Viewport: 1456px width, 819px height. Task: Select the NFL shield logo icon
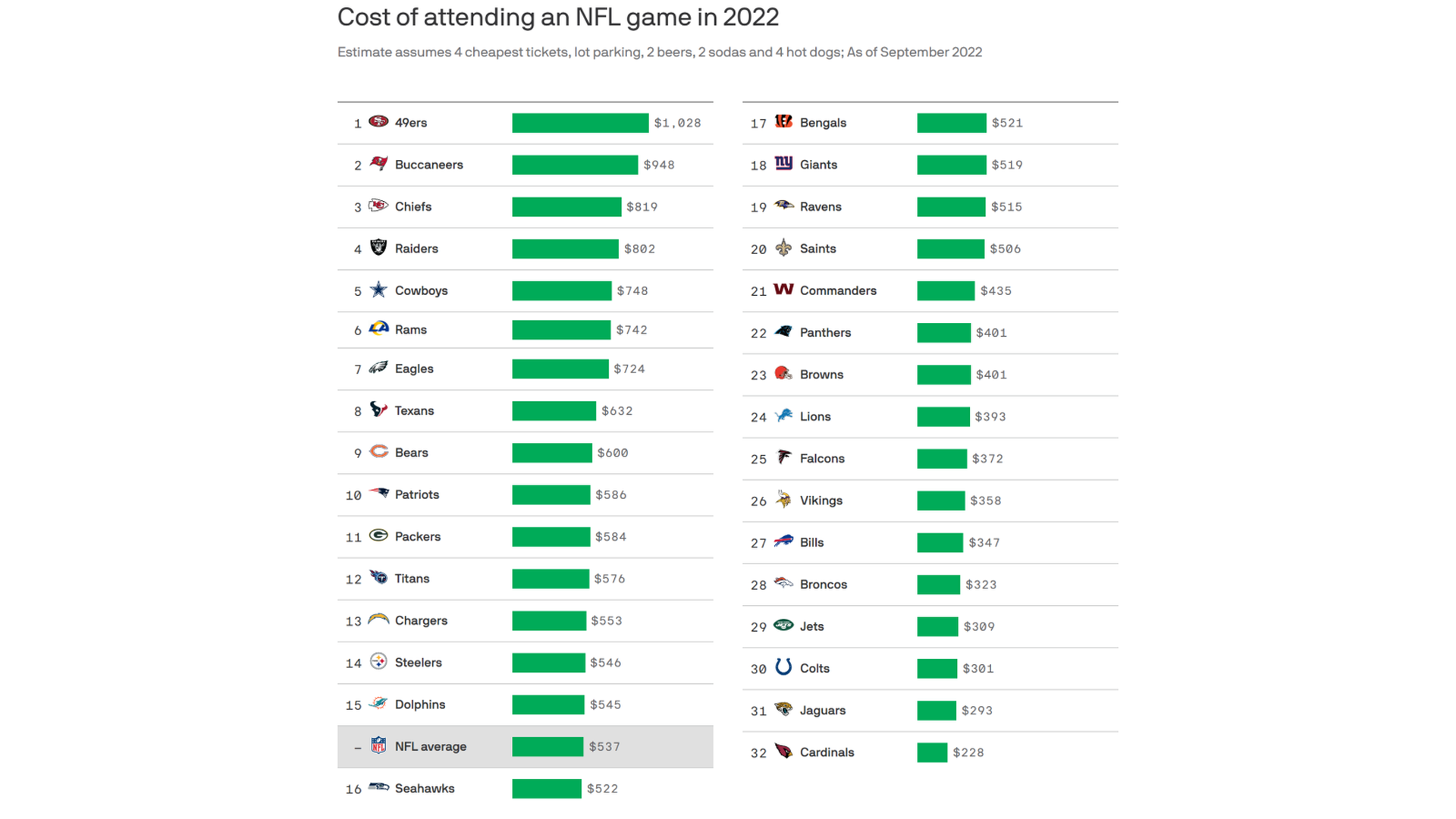pyautogui.click(x=378, y=745)
